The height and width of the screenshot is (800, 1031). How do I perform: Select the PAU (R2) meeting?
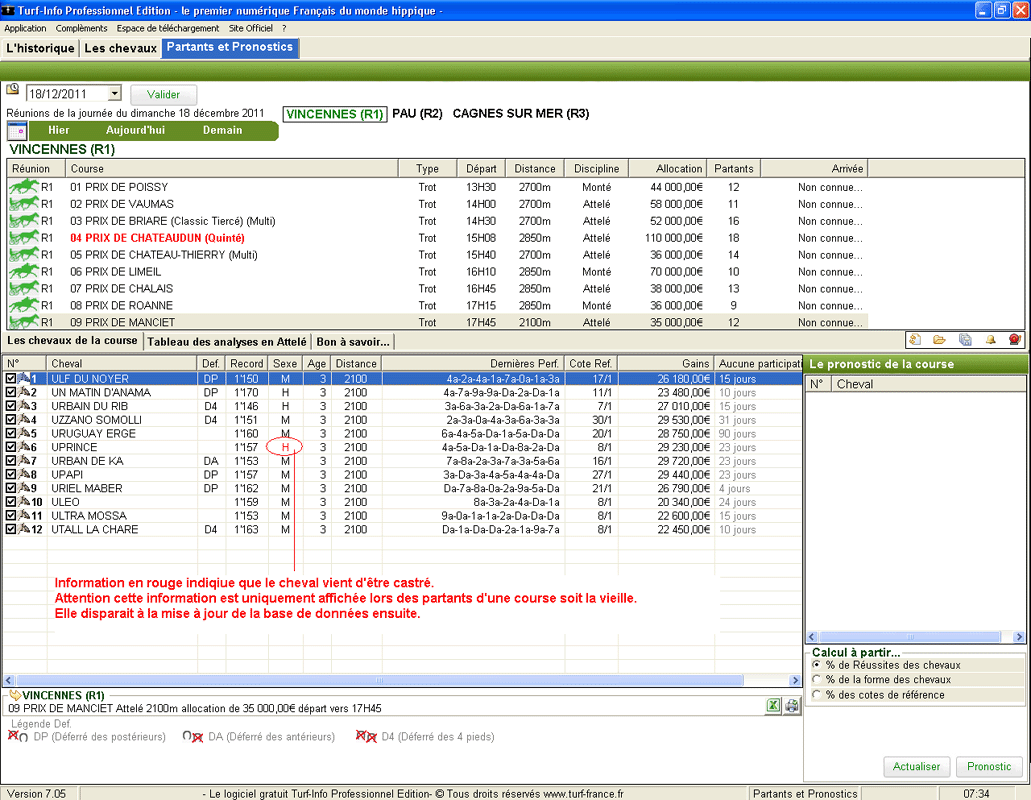coord(418,114)
